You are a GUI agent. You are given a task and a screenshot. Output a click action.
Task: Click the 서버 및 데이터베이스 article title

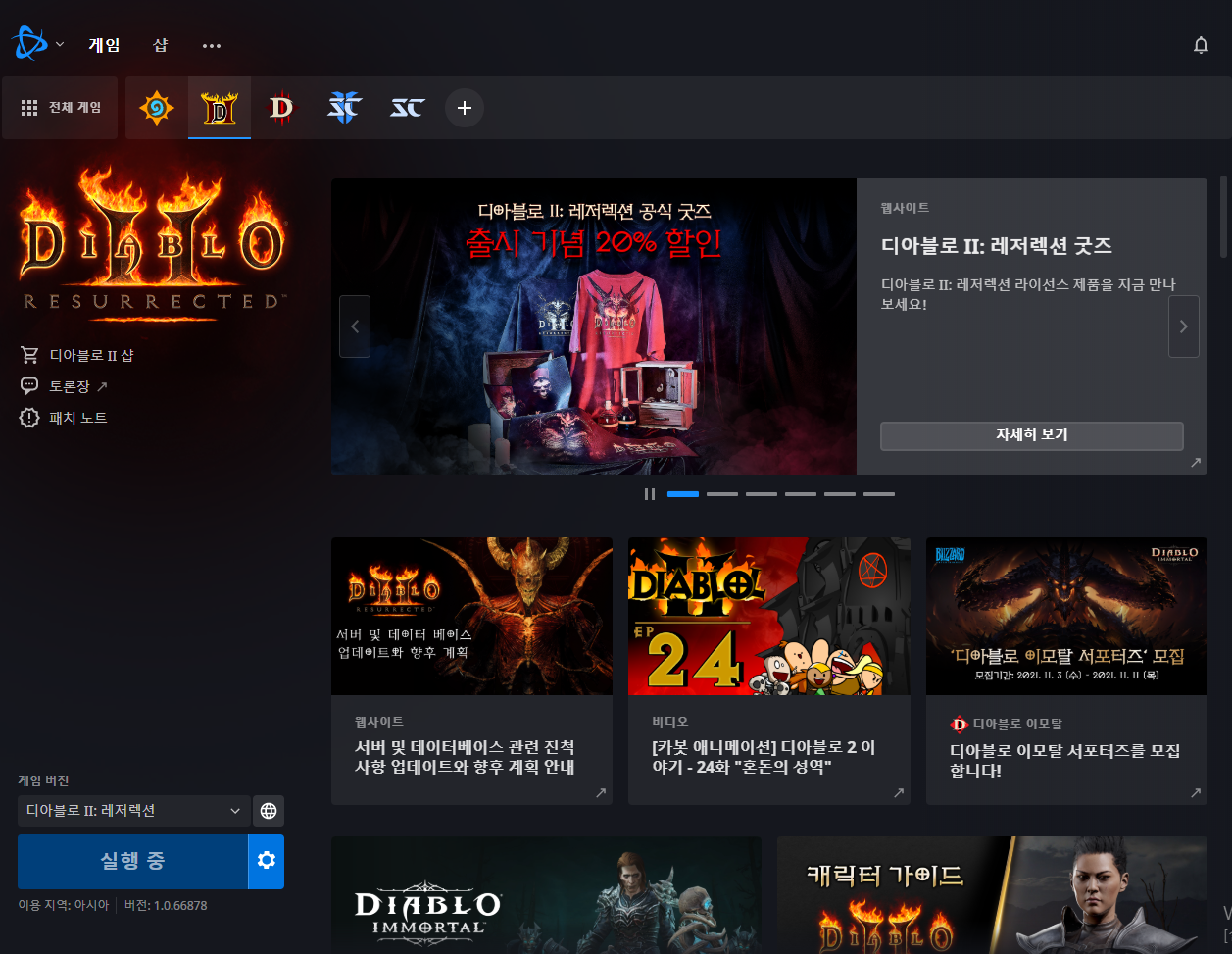tap(465, 757)
